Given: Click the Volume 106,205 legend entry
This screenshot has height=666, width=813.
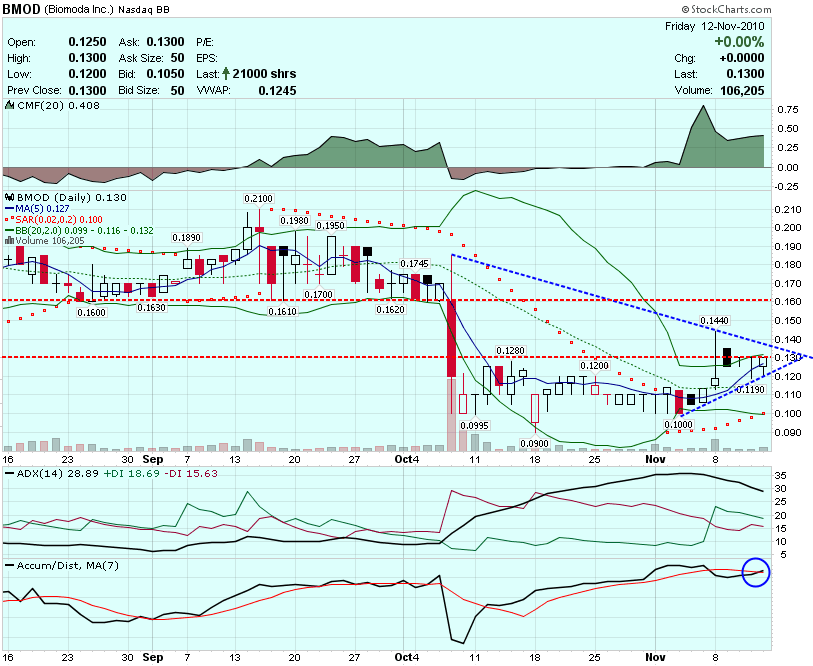Looking at the screenshot, I should 50,241.
